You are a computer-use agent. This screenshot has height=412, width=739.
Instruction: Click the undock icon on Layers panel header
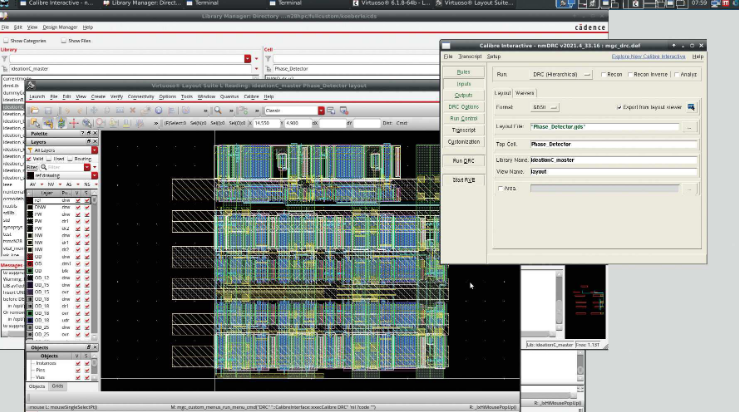pyautogui.click(x=88, y=141)
